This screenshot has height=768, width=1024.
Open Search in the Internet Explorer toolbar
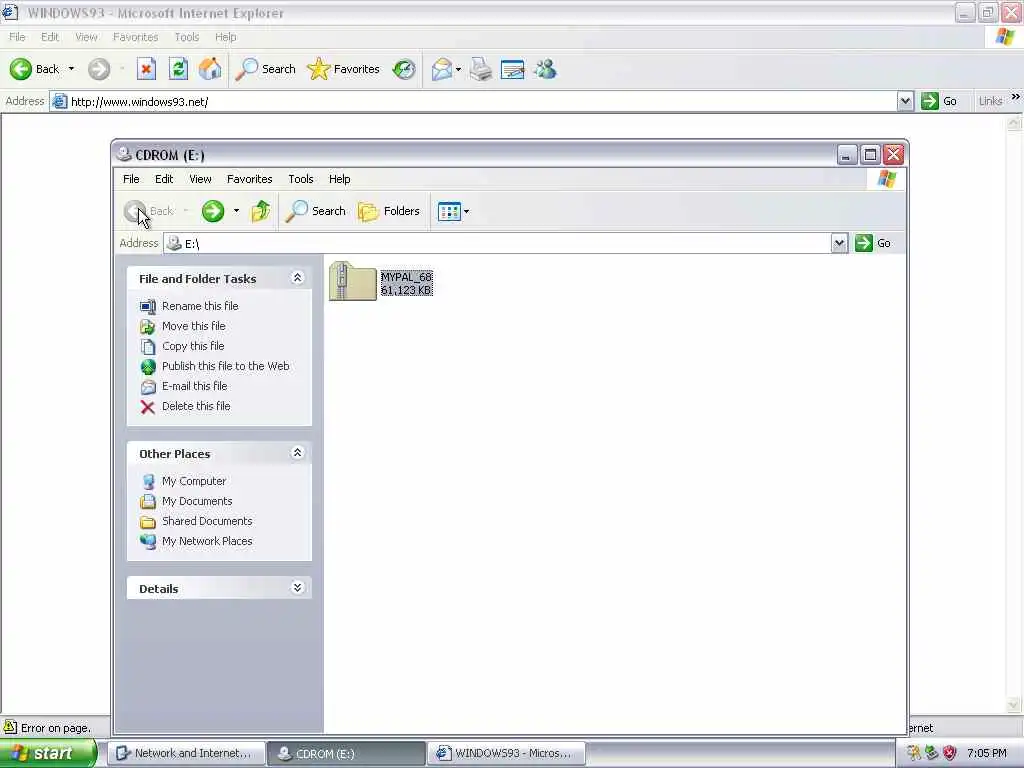[x=265, y=69]
